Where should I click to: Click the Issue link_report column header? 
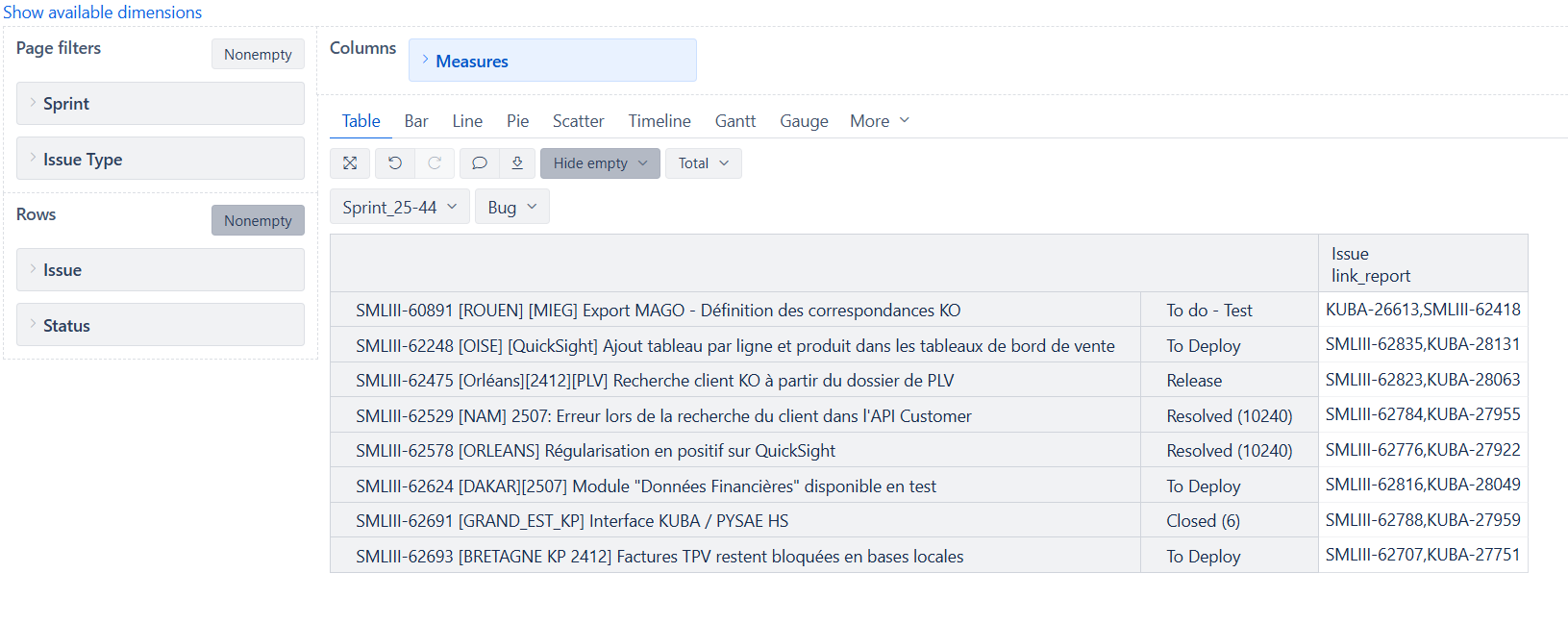pyautogui.click(x=1370, y=264)
